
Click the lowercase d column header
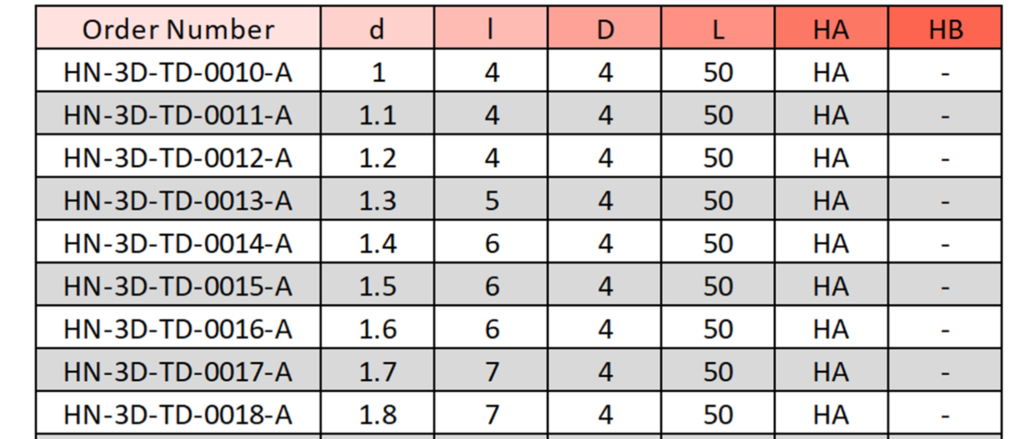pos(377,27)
